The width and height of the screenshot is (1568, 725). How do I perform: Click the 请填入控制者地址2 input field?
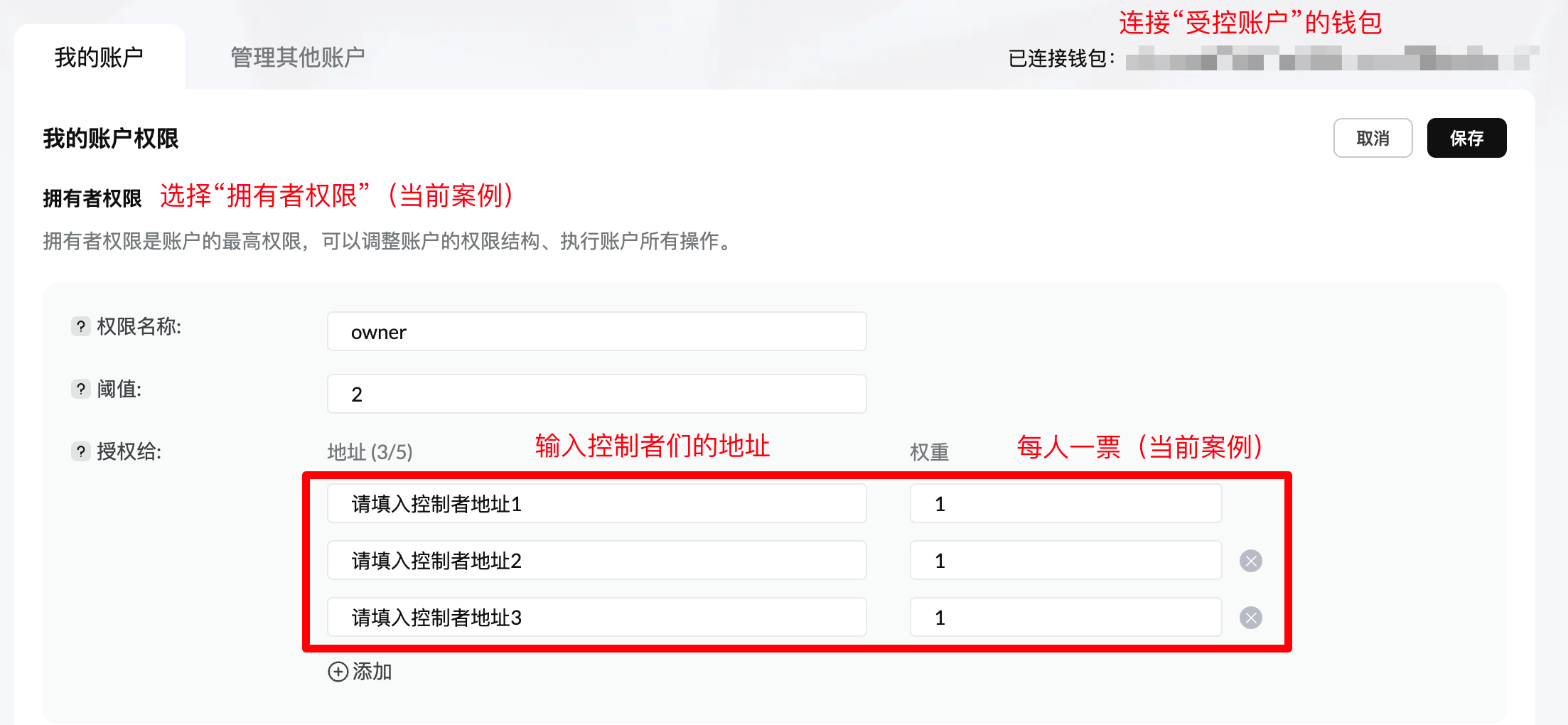[x=596, y=560]
